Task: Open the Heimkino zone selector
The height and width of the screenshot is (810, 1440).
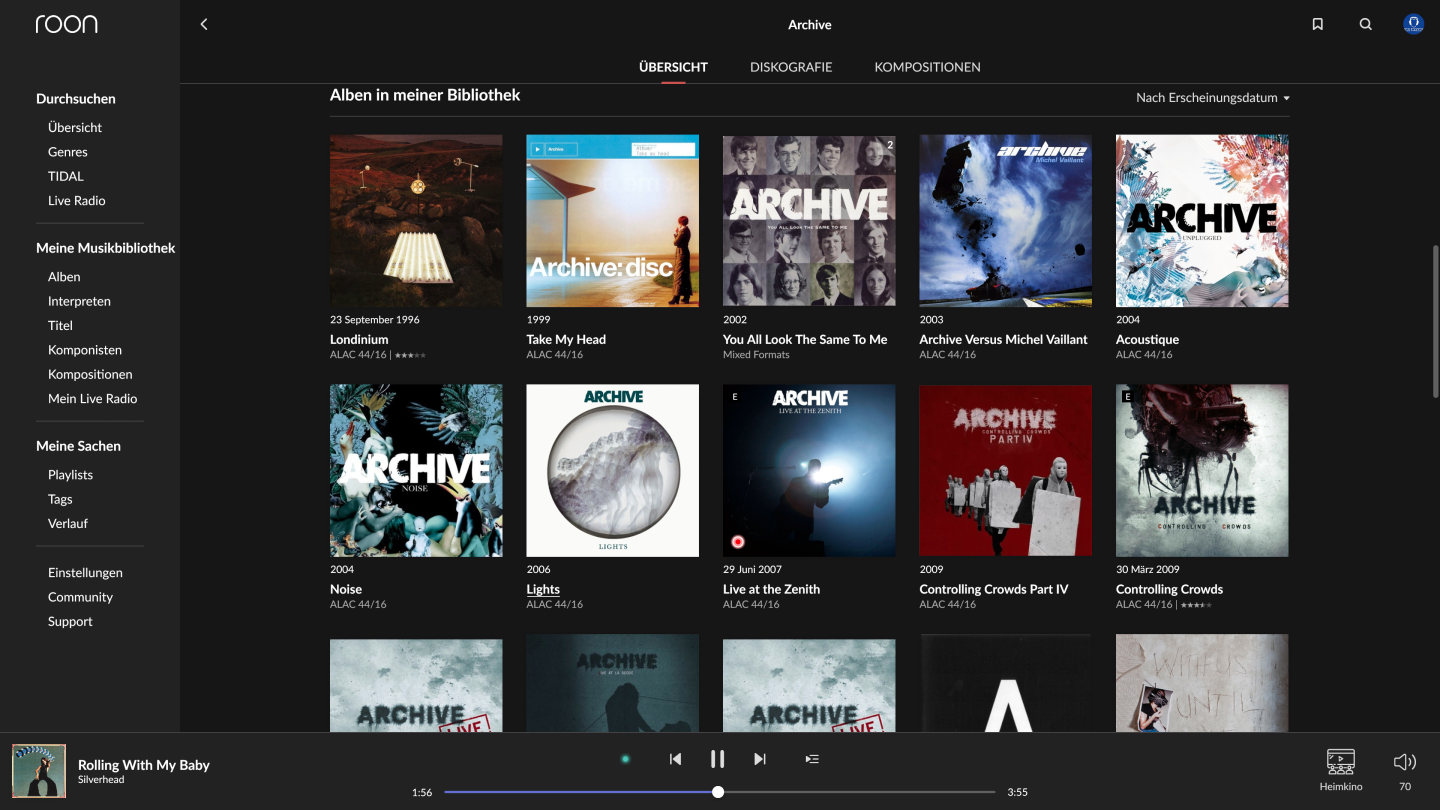Action: (1340, 769)
